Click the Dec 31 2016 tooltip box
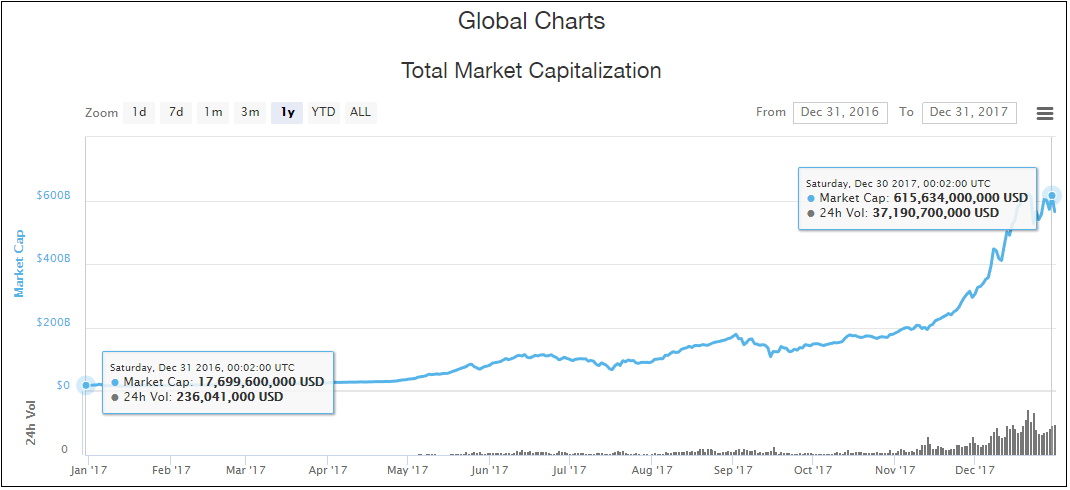The height and width of the screenshot is (490, 1070). click(x=217, y=382)
